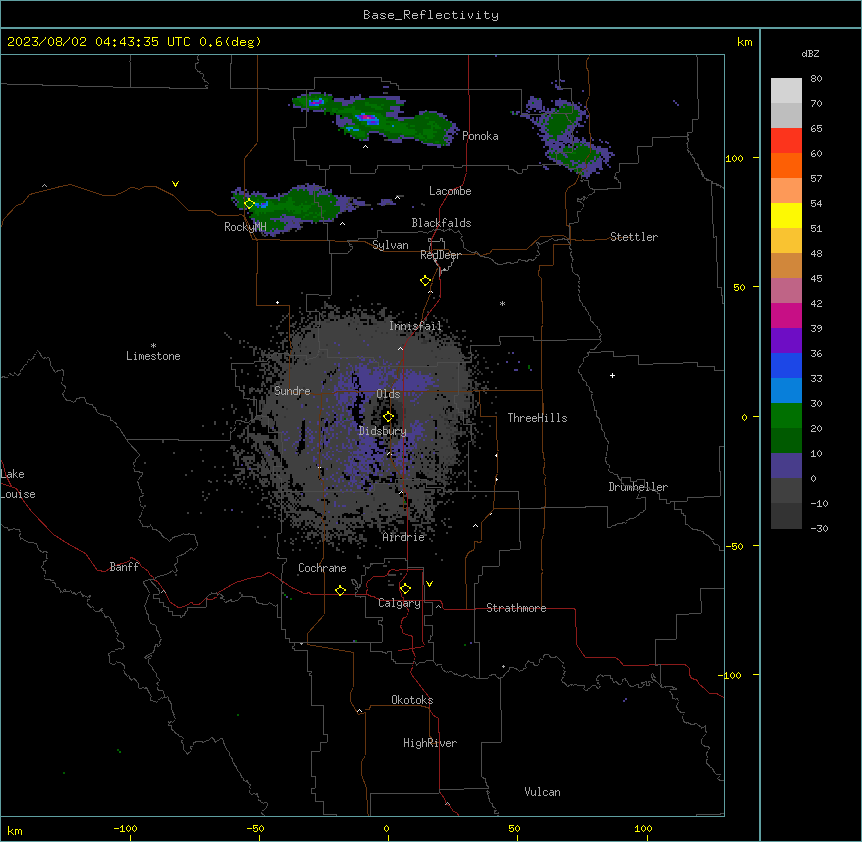The width and height of the screenshot is (862, 842).
Task: Click the Drumheller city label
Action: coord(638,487)
